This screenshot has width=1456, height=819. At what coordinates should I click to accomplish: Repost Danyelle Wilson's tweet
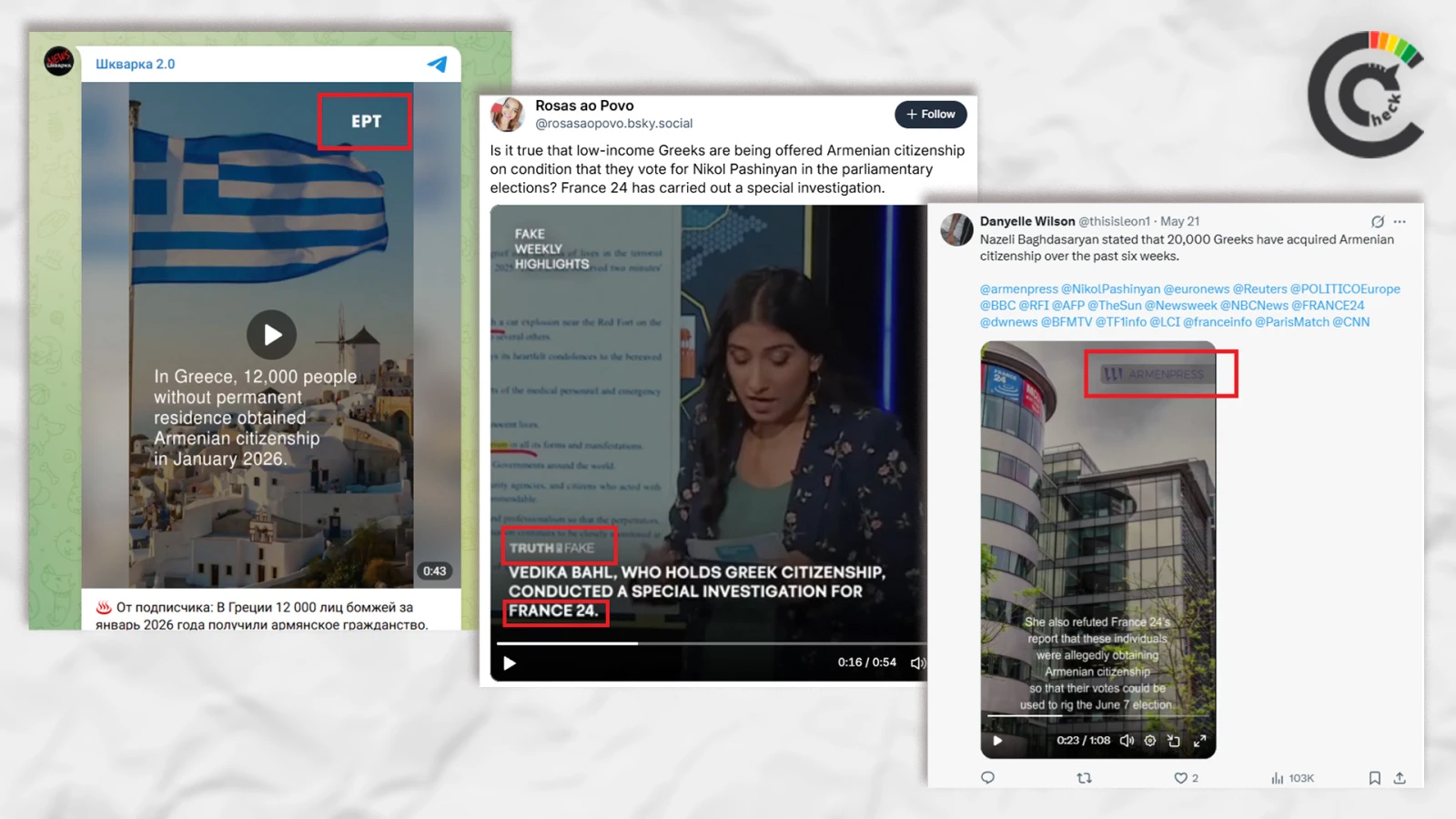pyautogui.click(x=1084, y=777)
